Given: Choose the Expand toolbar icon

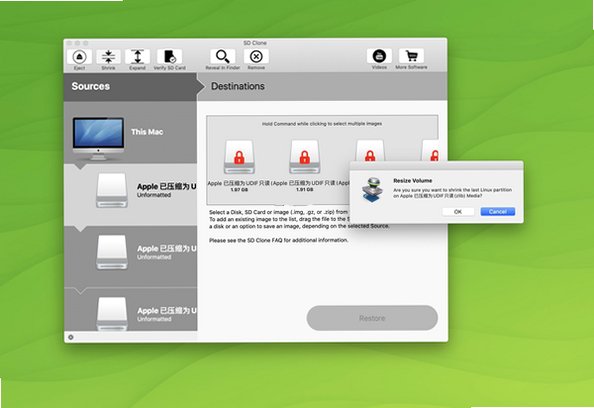Looking at the screenshot, I should pyautogui.click(x=138, y=57).
